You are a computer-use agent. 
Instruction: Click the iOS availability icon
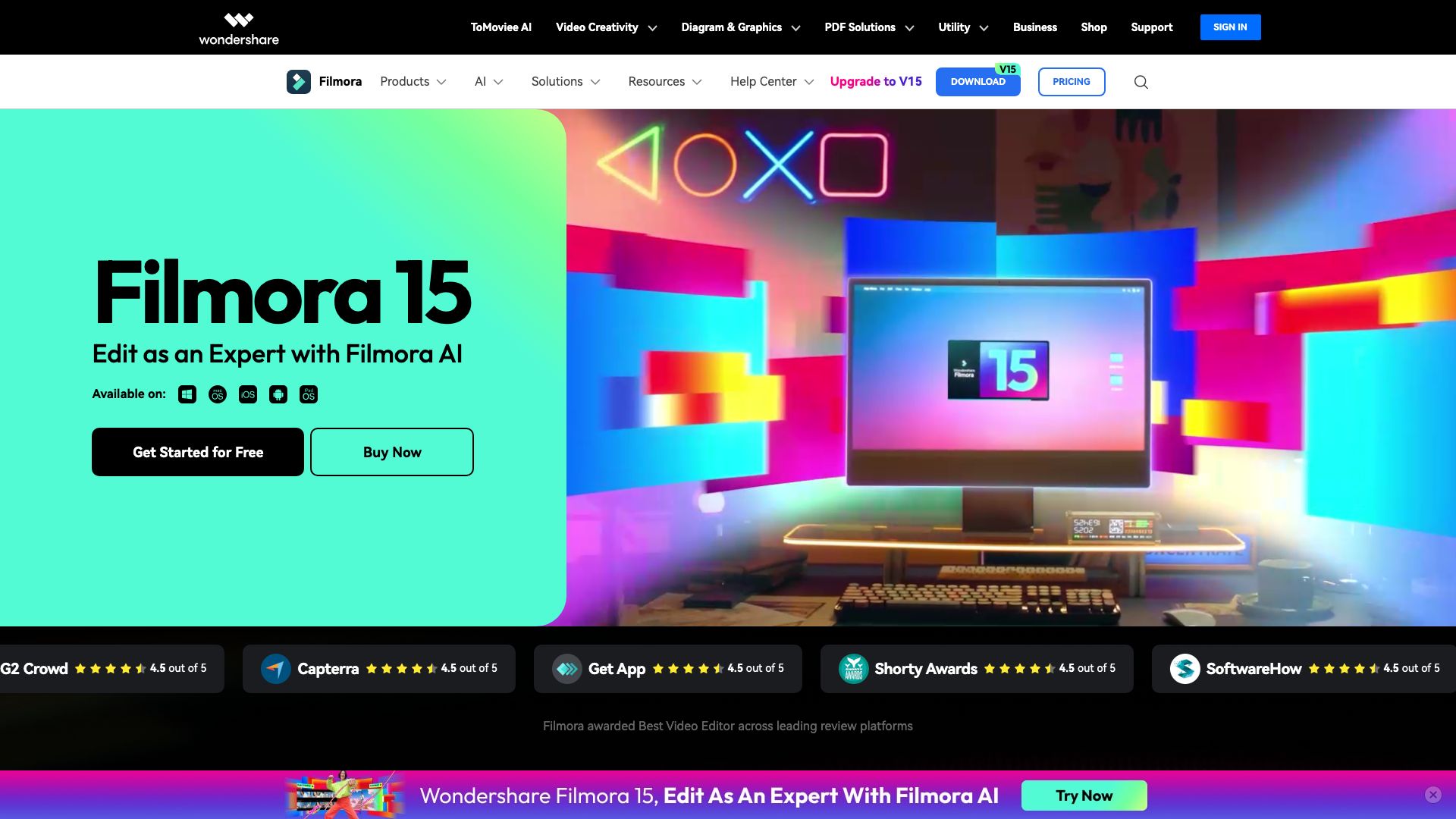point(247,394)
